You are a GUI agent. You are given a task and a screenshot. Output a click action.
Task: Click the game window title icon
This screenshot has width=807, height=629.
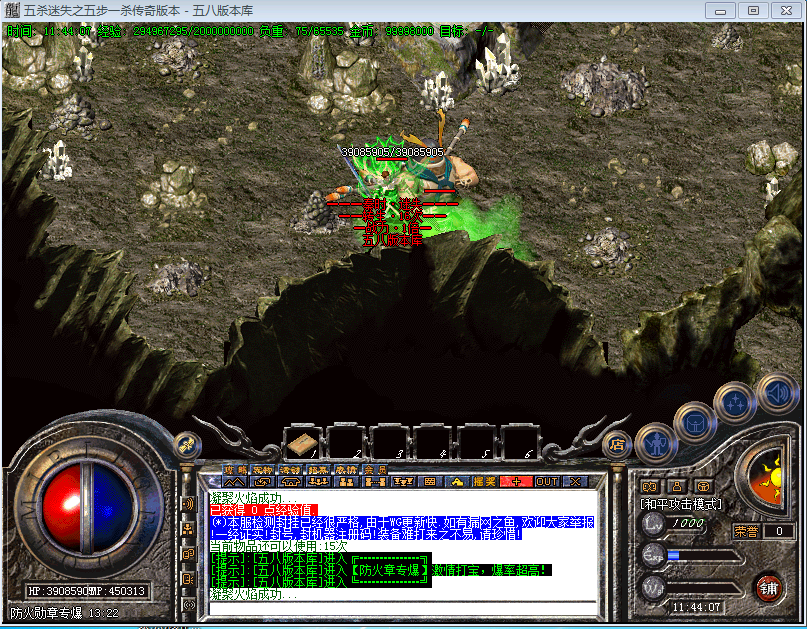tap(12, 10)
